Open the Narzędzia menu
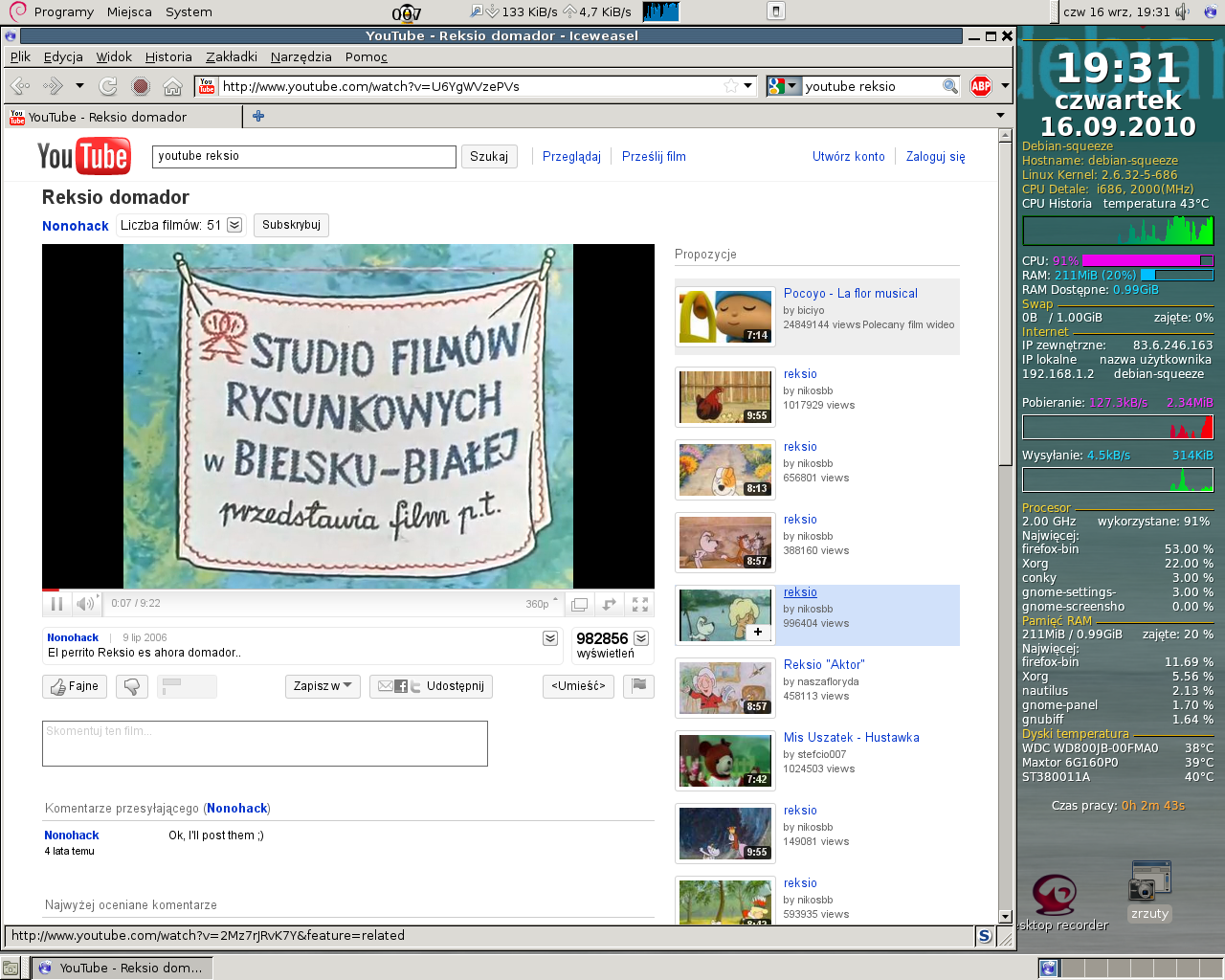Image resolution: width=1225 pixels, height=980 pixels. (x=301, y=56)
